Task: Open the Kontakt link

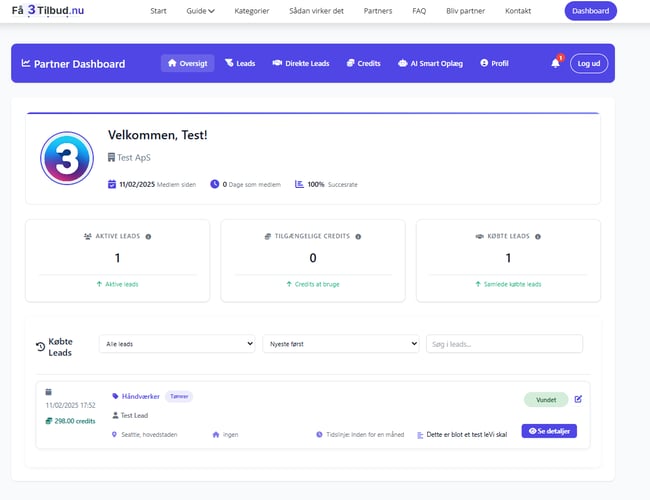Action: pyautogui.click(x=518, y=11)
